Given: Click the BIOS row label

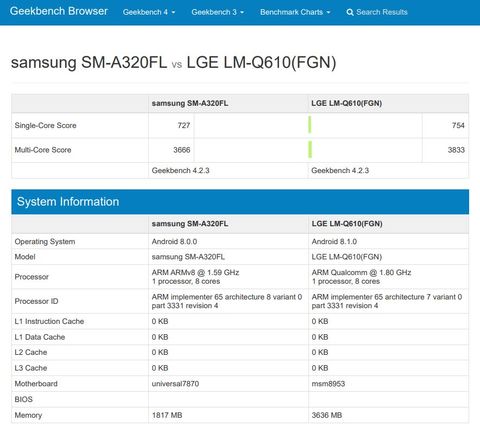Looking at the screenshot, I should pos(23,399).
